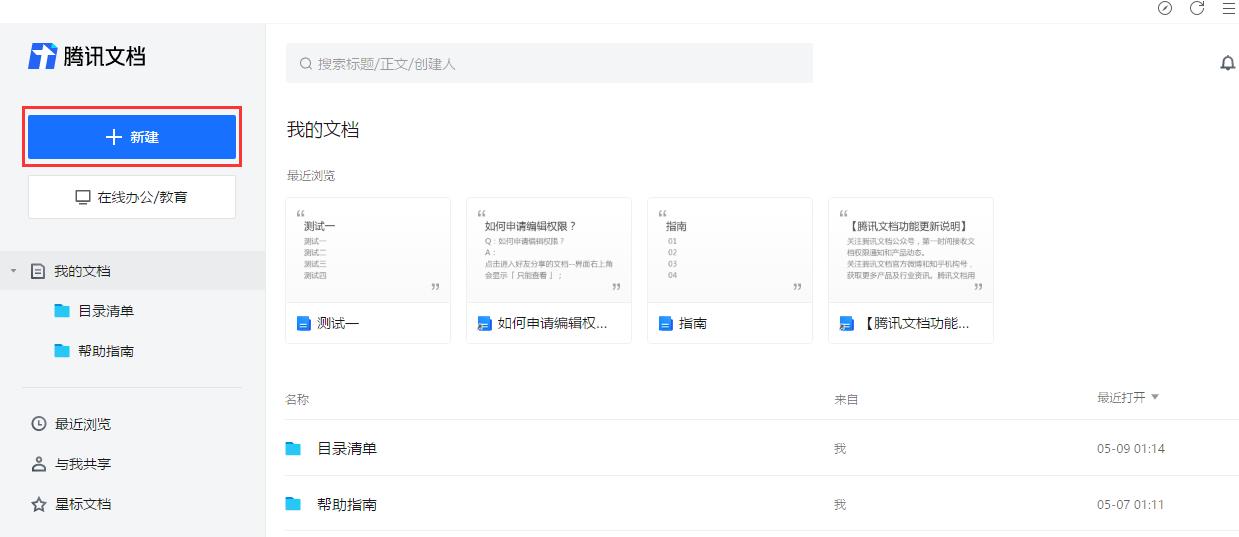Click folder icon in 目录清单 list row
This screenshot has height=537, width=1239.
point(293,449)
